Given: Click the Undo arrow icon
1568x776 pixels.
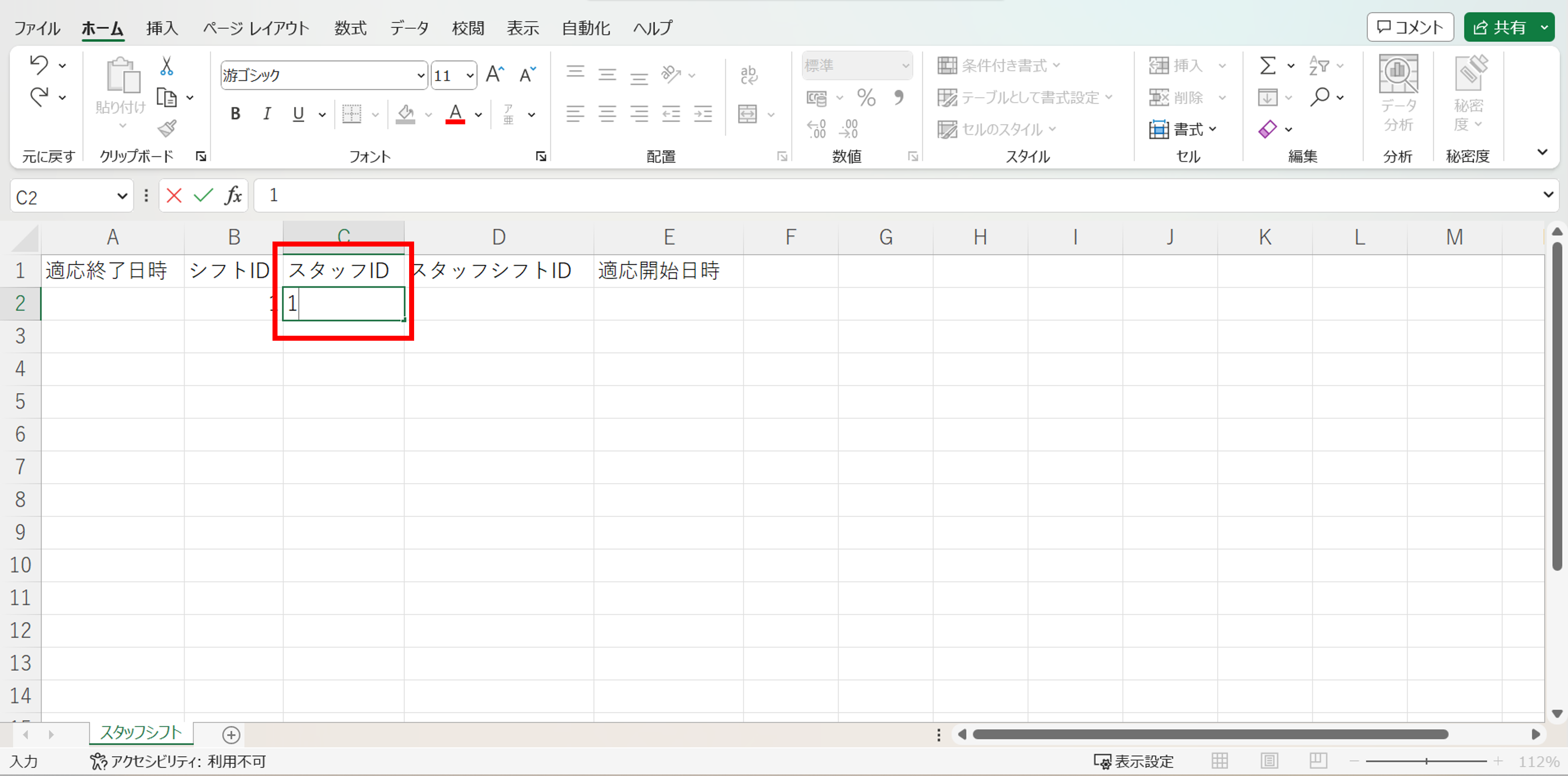Looking at the screenshot, I should pos(39,65).
